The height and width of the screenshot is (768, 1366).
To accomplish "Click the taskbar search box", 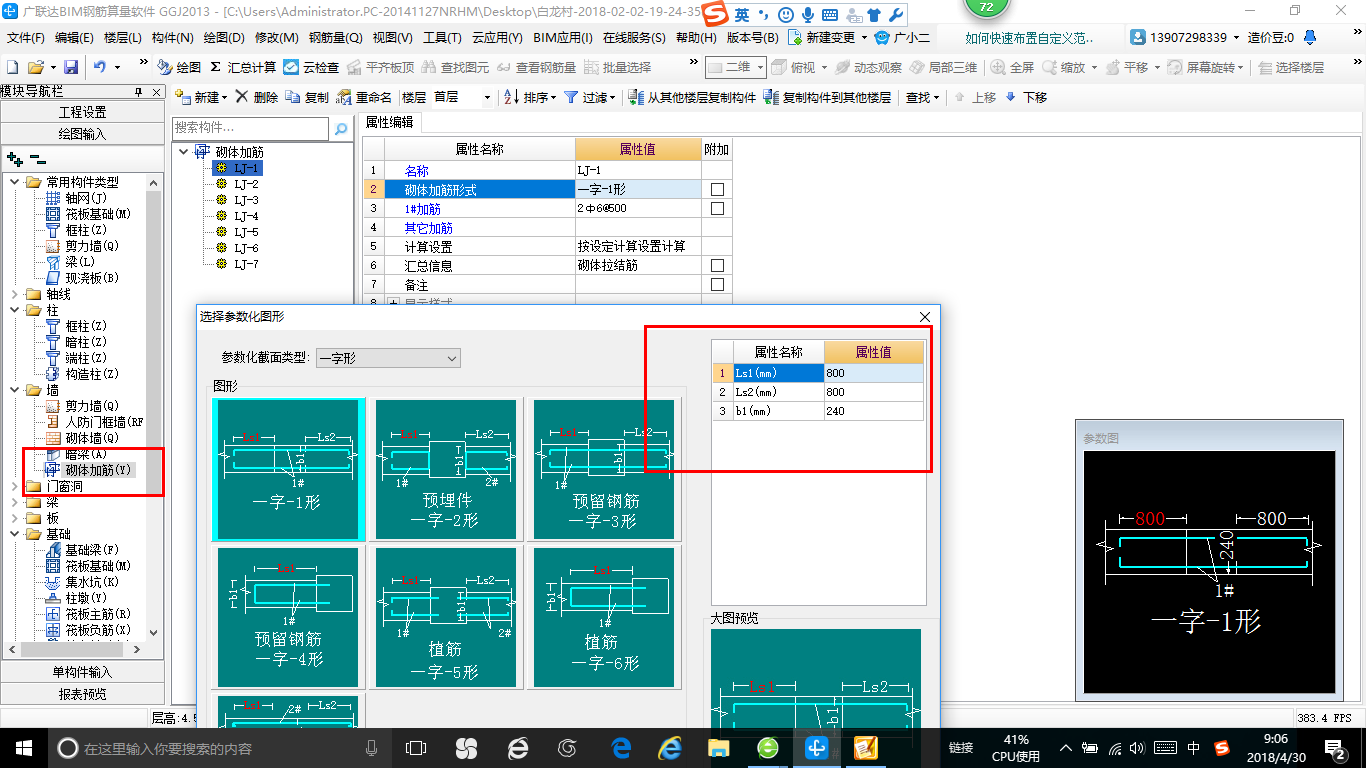I will pos(220,748).
